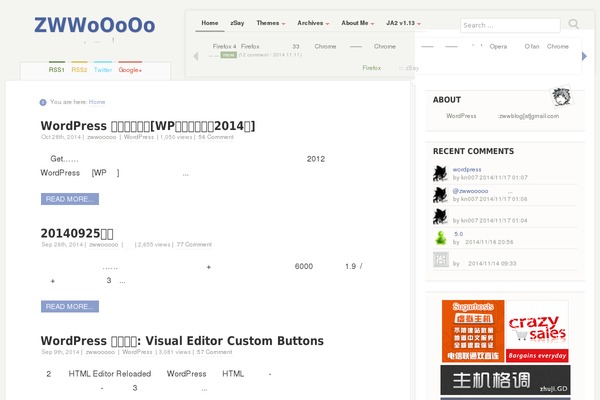The image size is (600, 400).
Task: Open the Archives dropdown menu
Action: (x=313, y=23)
